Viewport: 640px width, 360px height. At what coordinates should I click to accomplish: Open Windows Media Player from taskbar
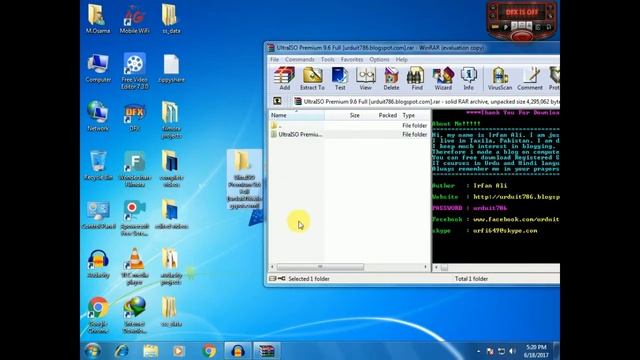pyautogui.click(x=179, y=351)
